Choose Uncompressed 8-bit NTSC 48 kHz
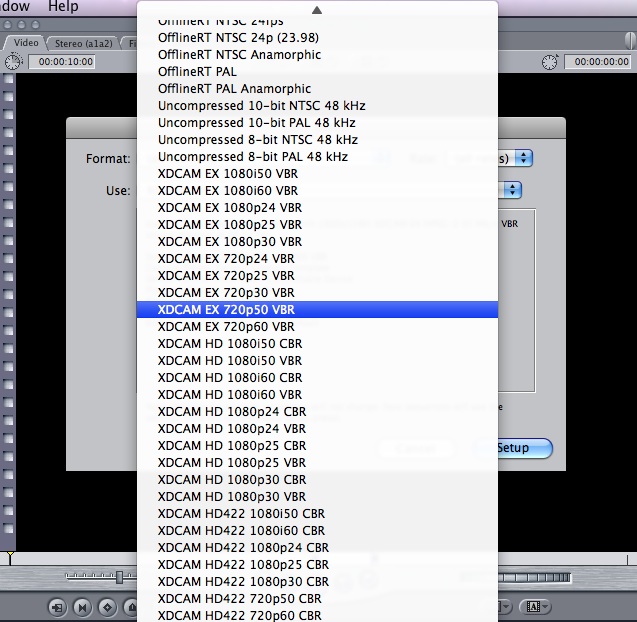 317,140
